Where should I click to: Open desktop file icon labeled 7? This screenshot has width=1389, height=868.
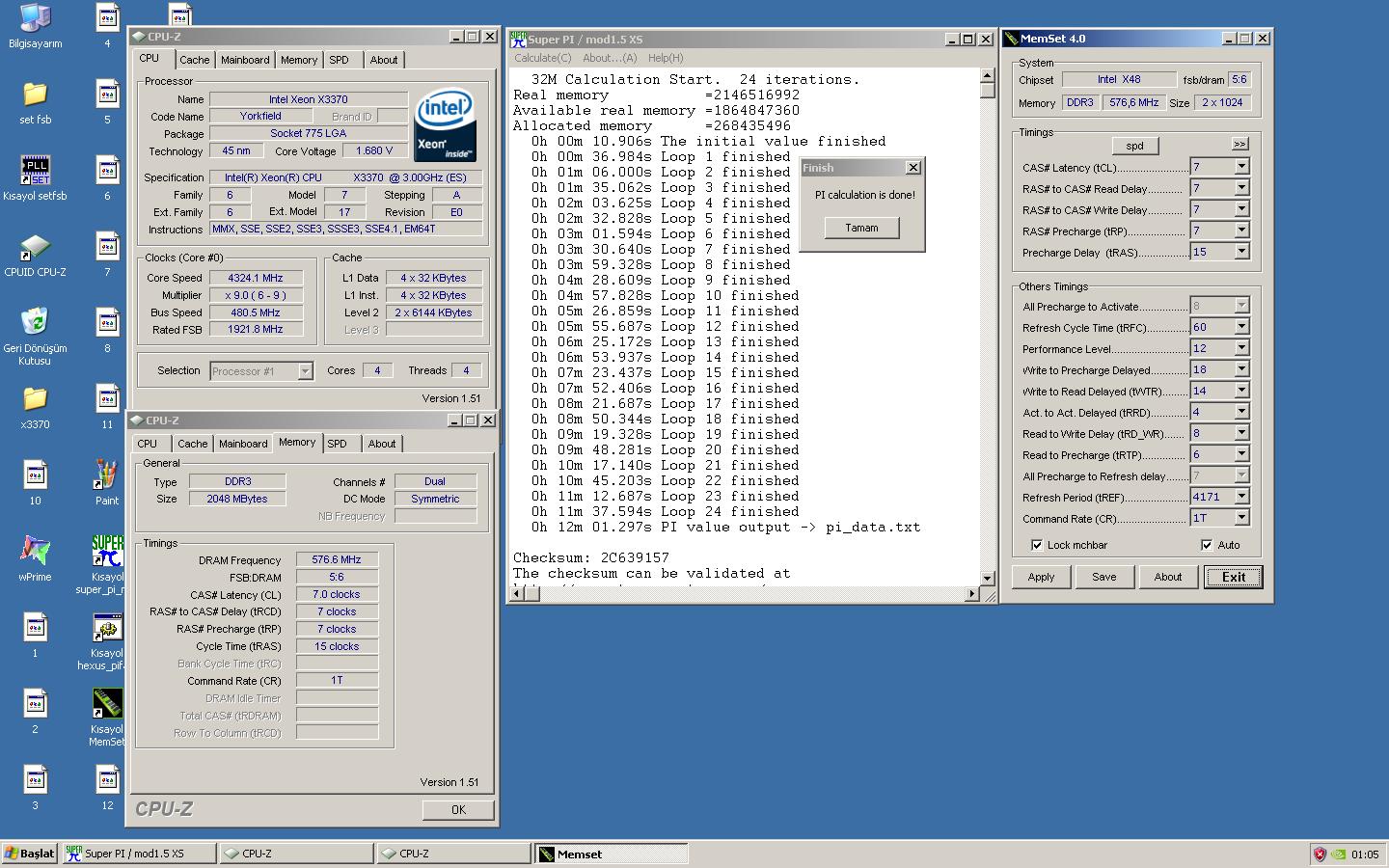(107, 256)
